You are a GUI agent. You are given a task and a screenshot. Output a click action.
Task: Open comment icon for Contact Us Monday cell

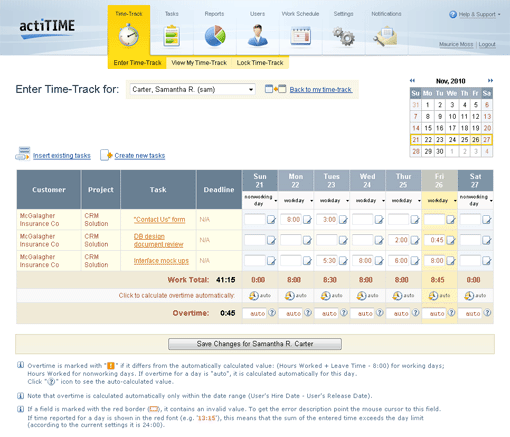click(307, 220)
